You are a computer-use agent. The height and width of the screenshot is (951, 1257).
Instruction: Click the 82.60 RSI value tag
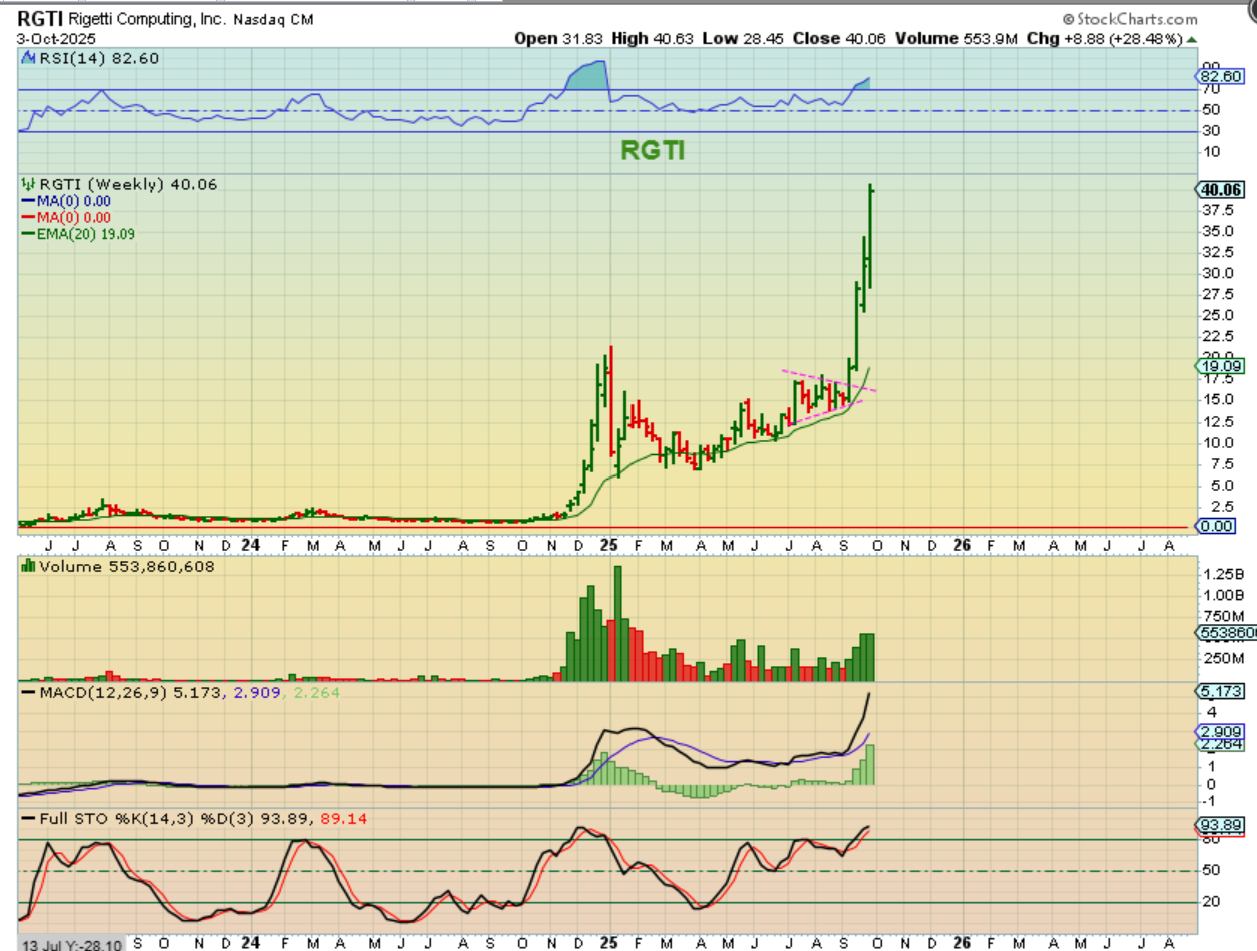tap(1220, 76)
